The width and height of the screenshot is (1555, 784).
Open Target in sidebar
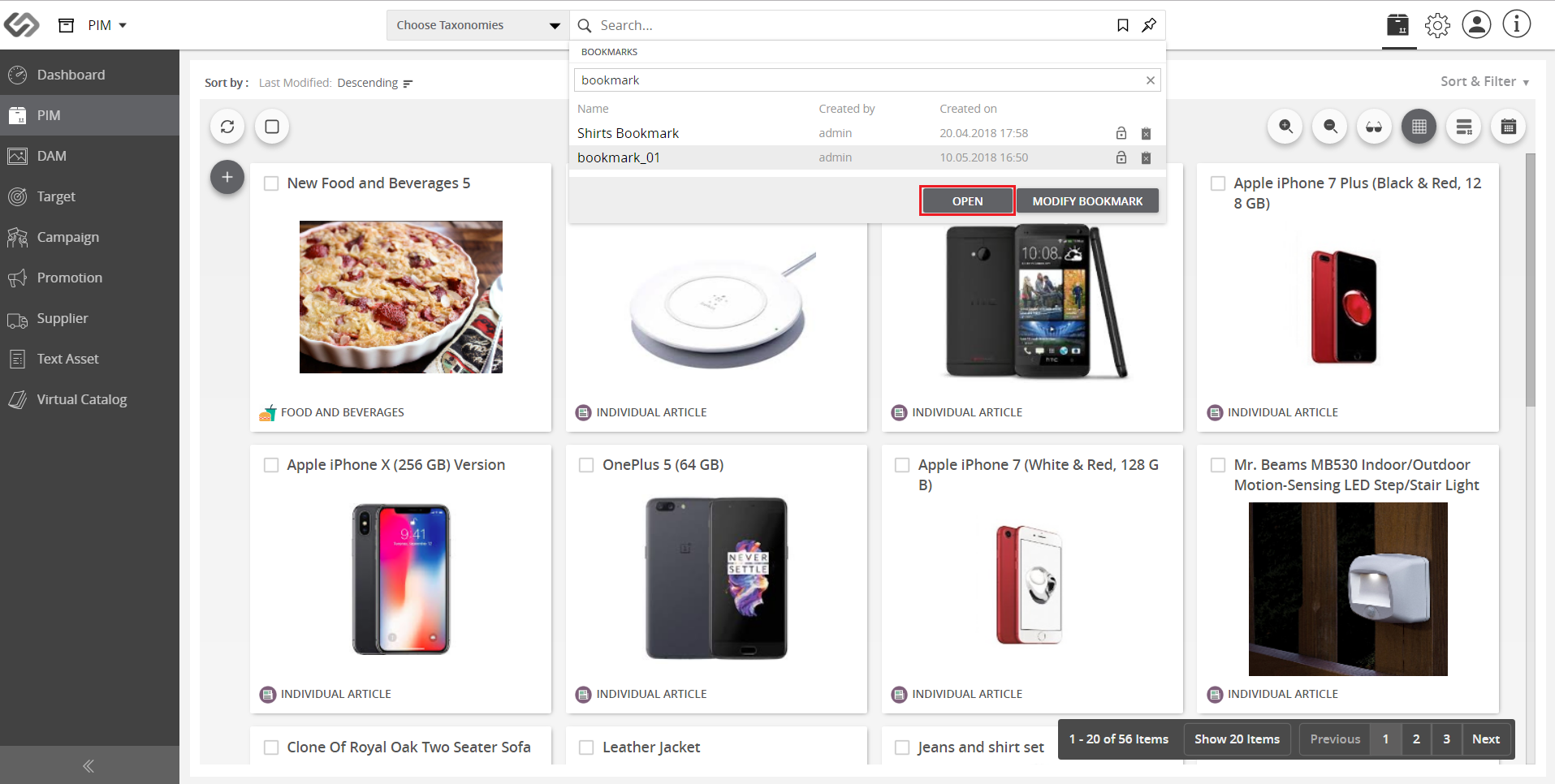(89, 196)
